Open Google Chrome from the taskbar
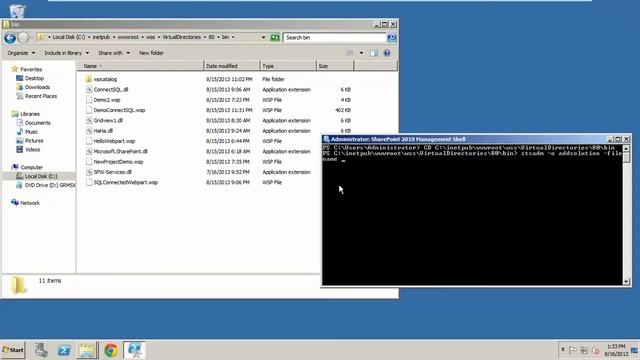The image size is (640, 360). coord(111,350)
